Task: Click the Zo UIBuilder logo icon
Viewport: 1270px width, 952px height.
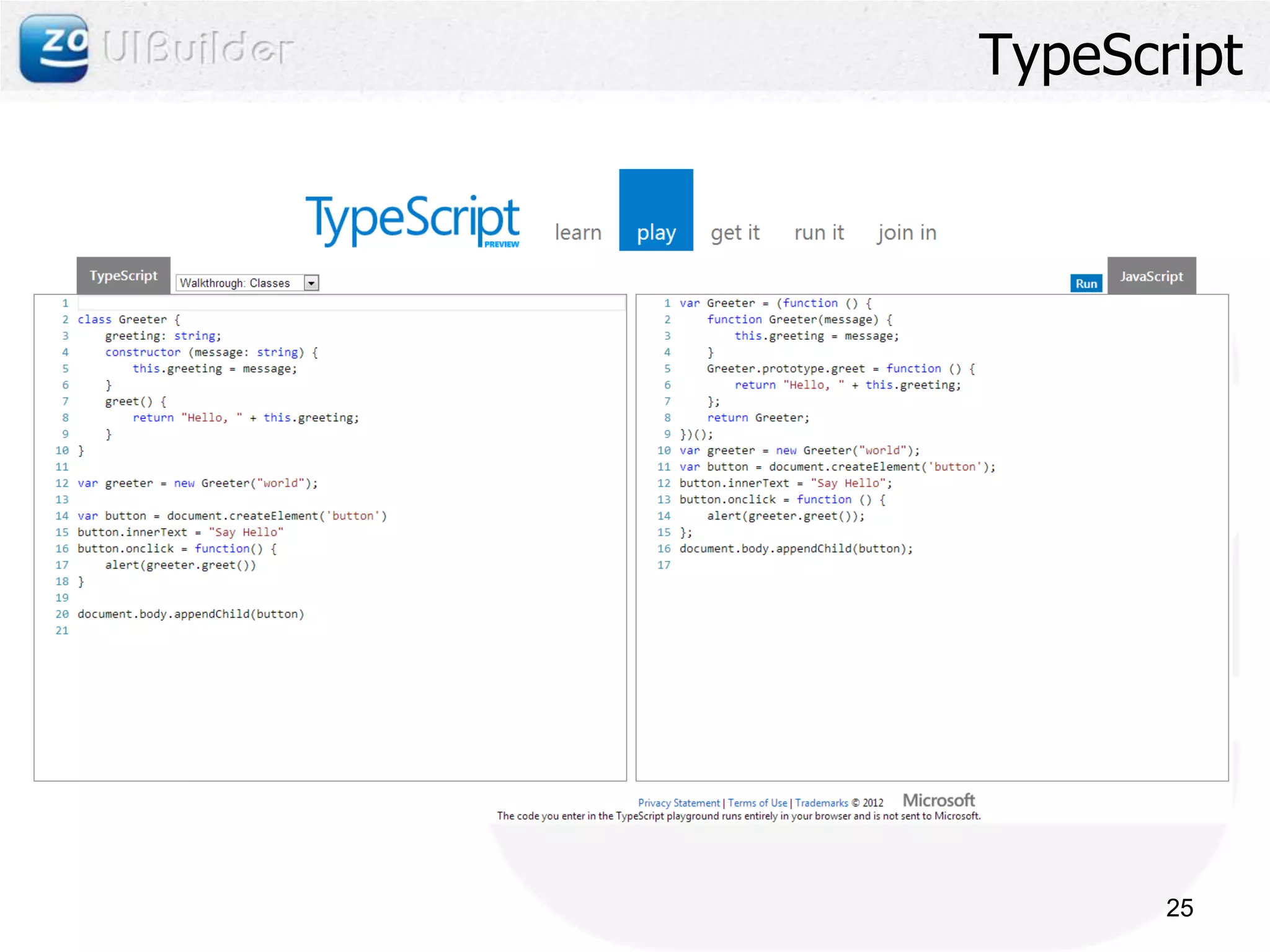Action: (x=54, y=48)
